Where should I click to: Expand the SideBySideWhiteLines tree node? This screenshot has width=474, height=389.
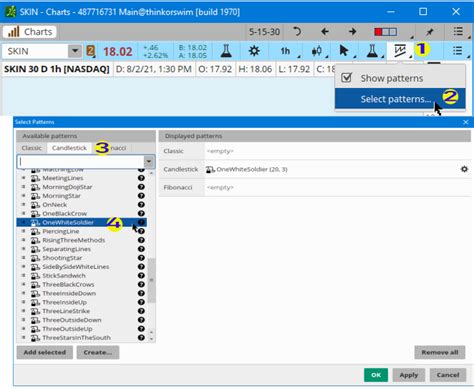23,267
